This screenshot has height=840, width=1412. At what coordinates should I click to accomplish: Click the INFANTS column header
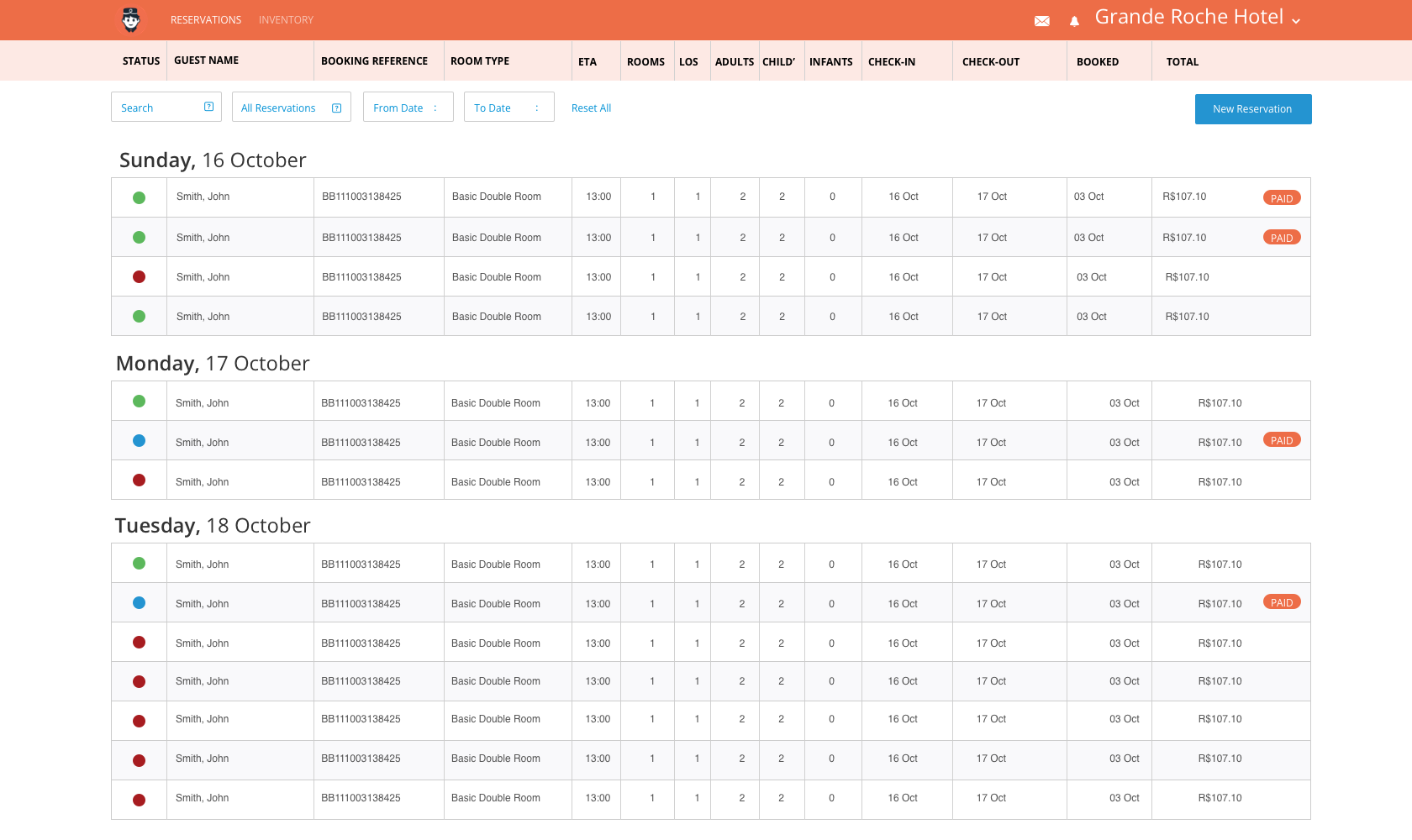pyautogui.click(x=831, y=62)
